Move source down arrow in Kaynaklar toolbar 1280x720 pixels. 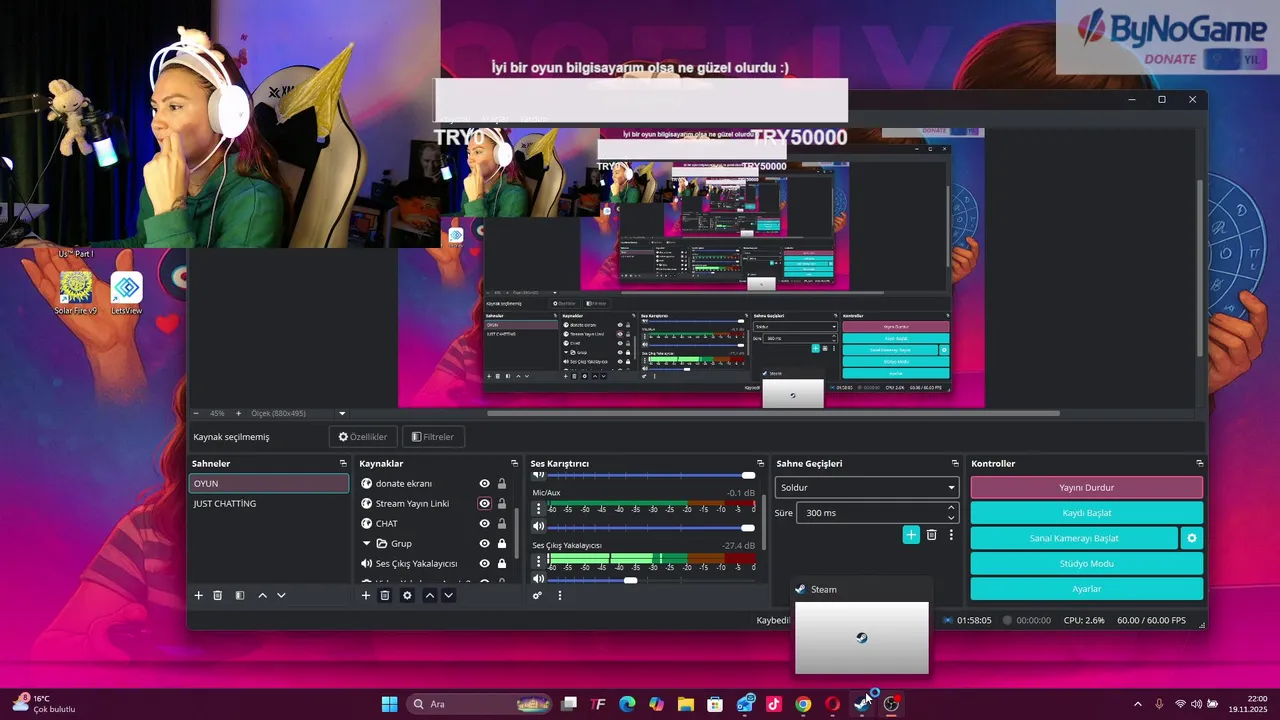coord(448,595)
